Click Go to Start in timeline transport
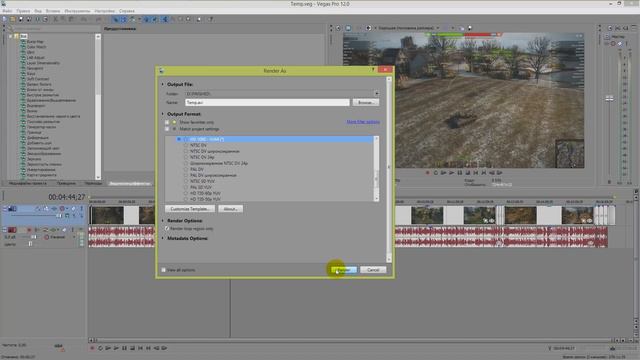Image resolution: width=640 pixels, height=360 pixels. click(140, 348)
